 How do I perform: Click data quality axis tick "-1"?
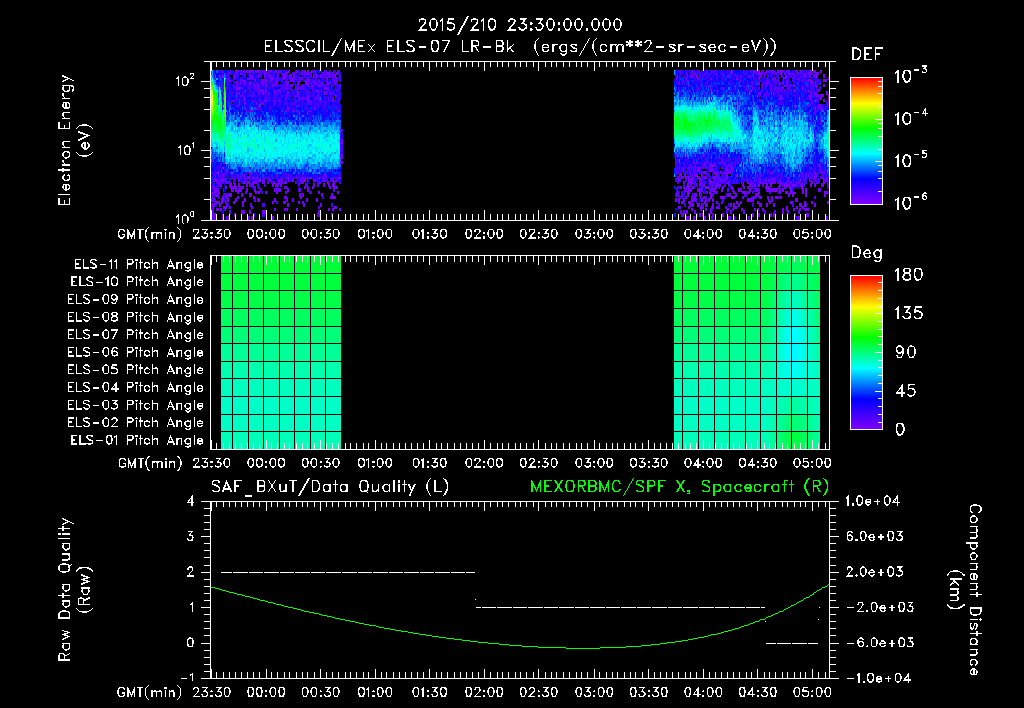click(187, 677)
